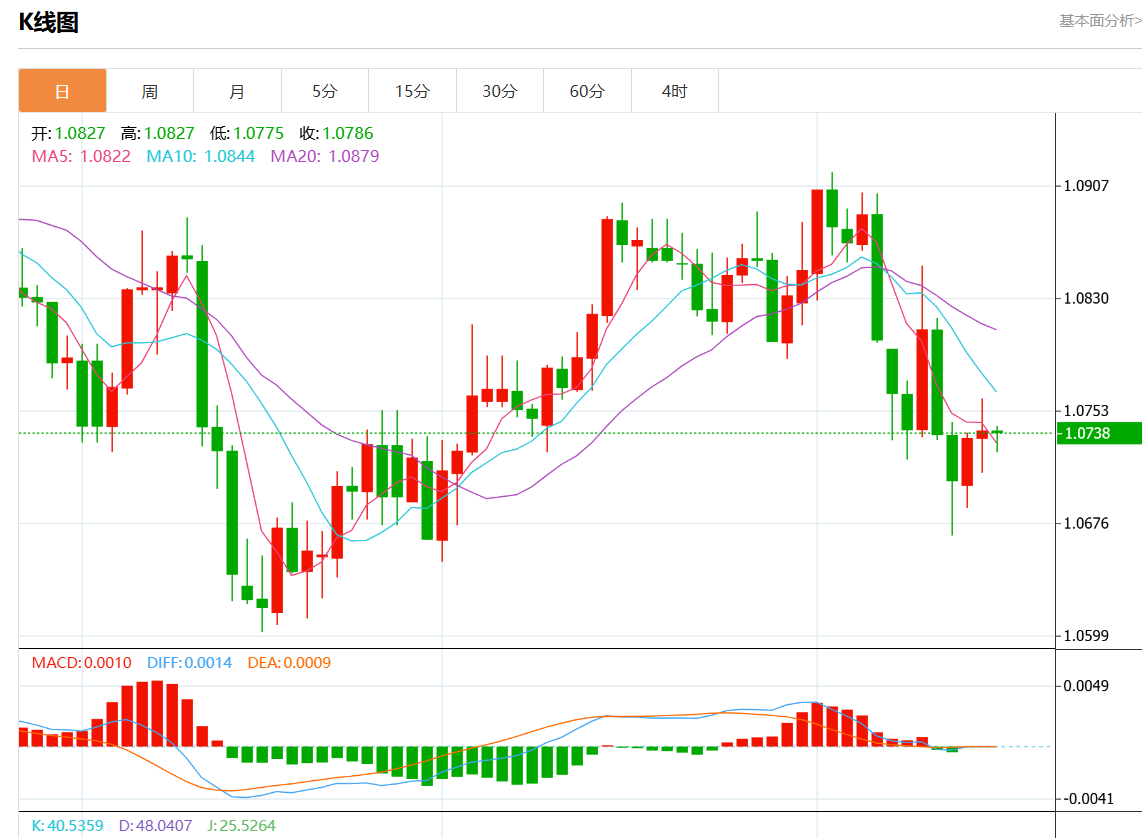This screenshot has height=838, width=1142.
Task: Click the J:25.5264 KDJ value
Action: click(242, 826)
